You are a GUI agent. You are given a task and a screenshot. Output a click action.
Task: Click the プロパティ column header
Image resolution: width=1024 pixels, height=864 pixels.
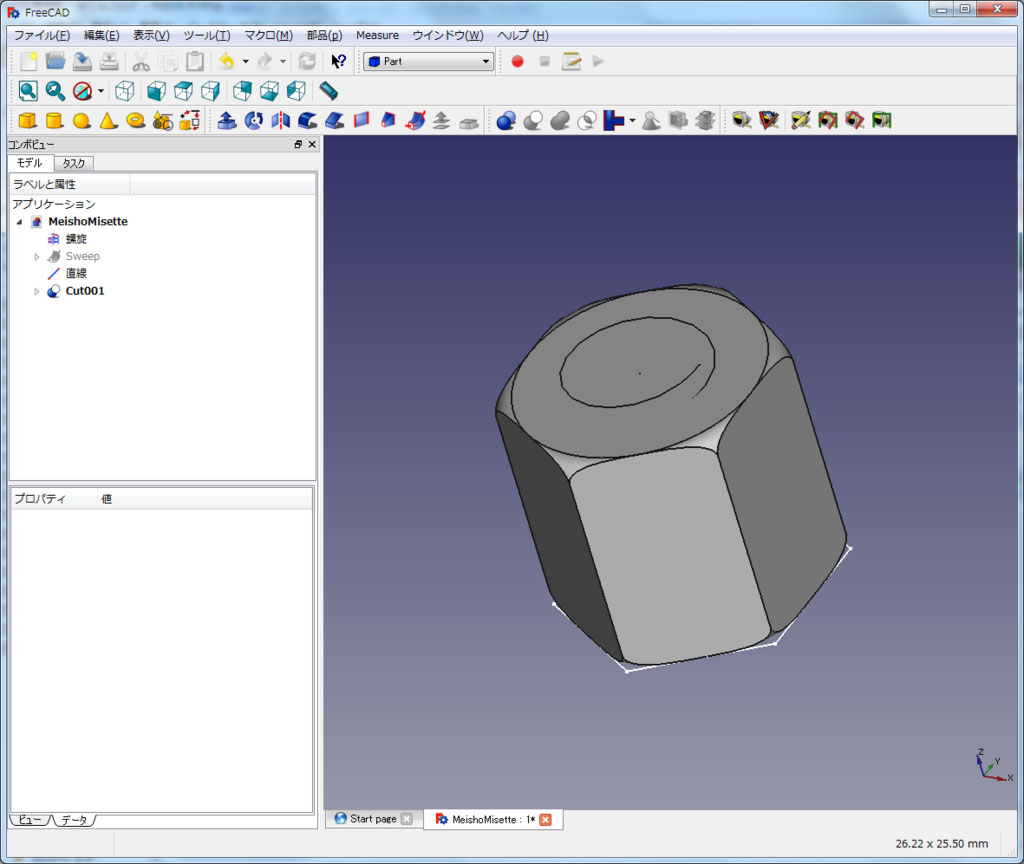coord(54,499)
